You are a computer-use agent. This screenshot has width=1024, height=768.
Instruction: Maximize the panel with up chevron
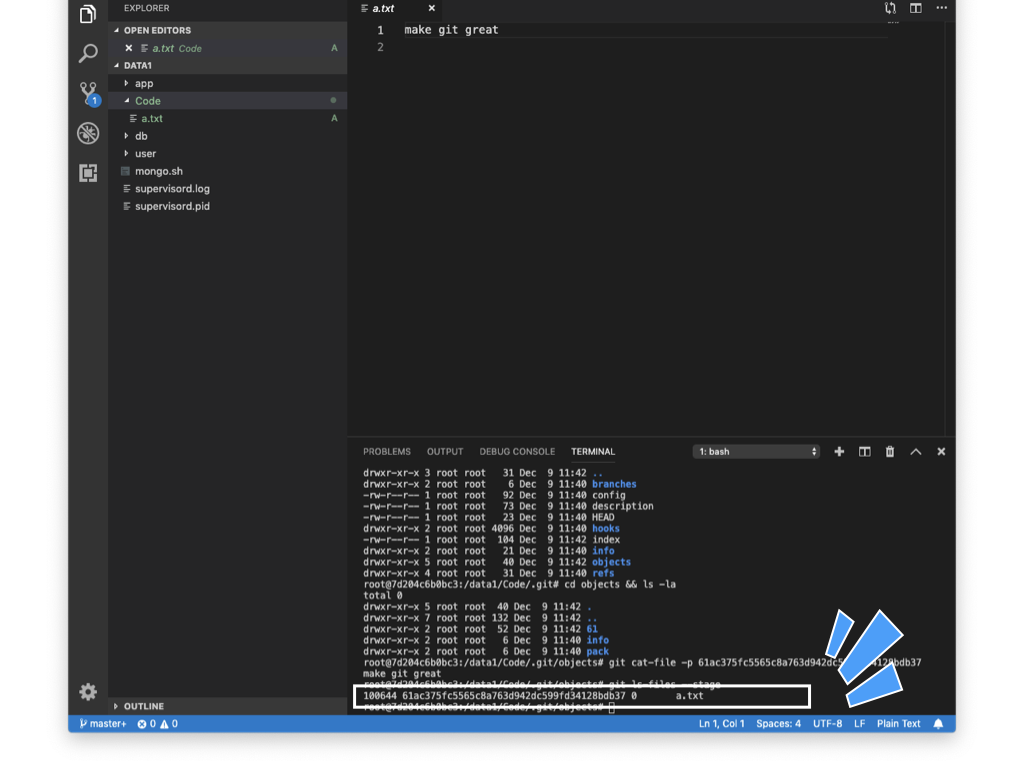coord(916,451)
